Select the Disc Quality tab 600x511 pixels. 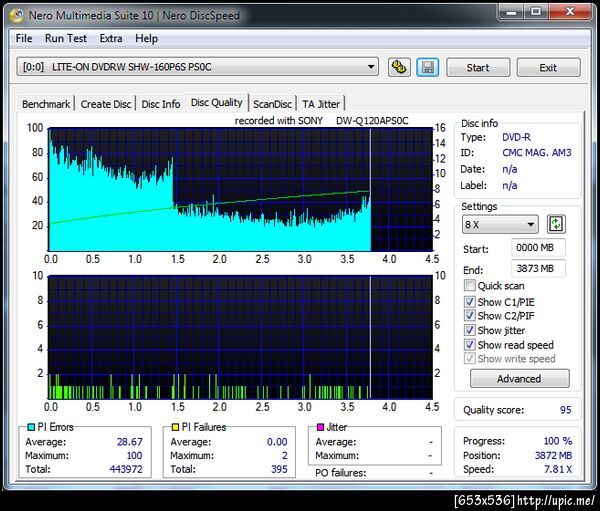pos(217,103)
